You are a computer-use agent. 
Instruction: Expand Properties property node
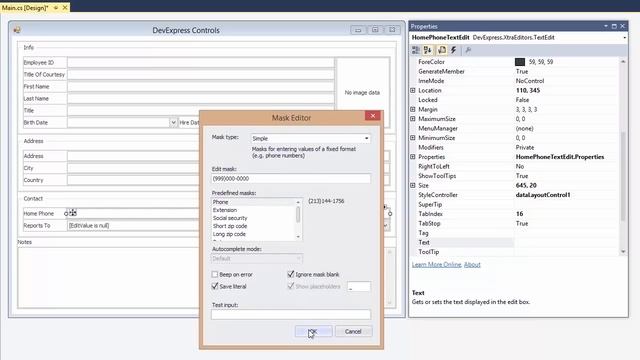[x=413, y=157]
